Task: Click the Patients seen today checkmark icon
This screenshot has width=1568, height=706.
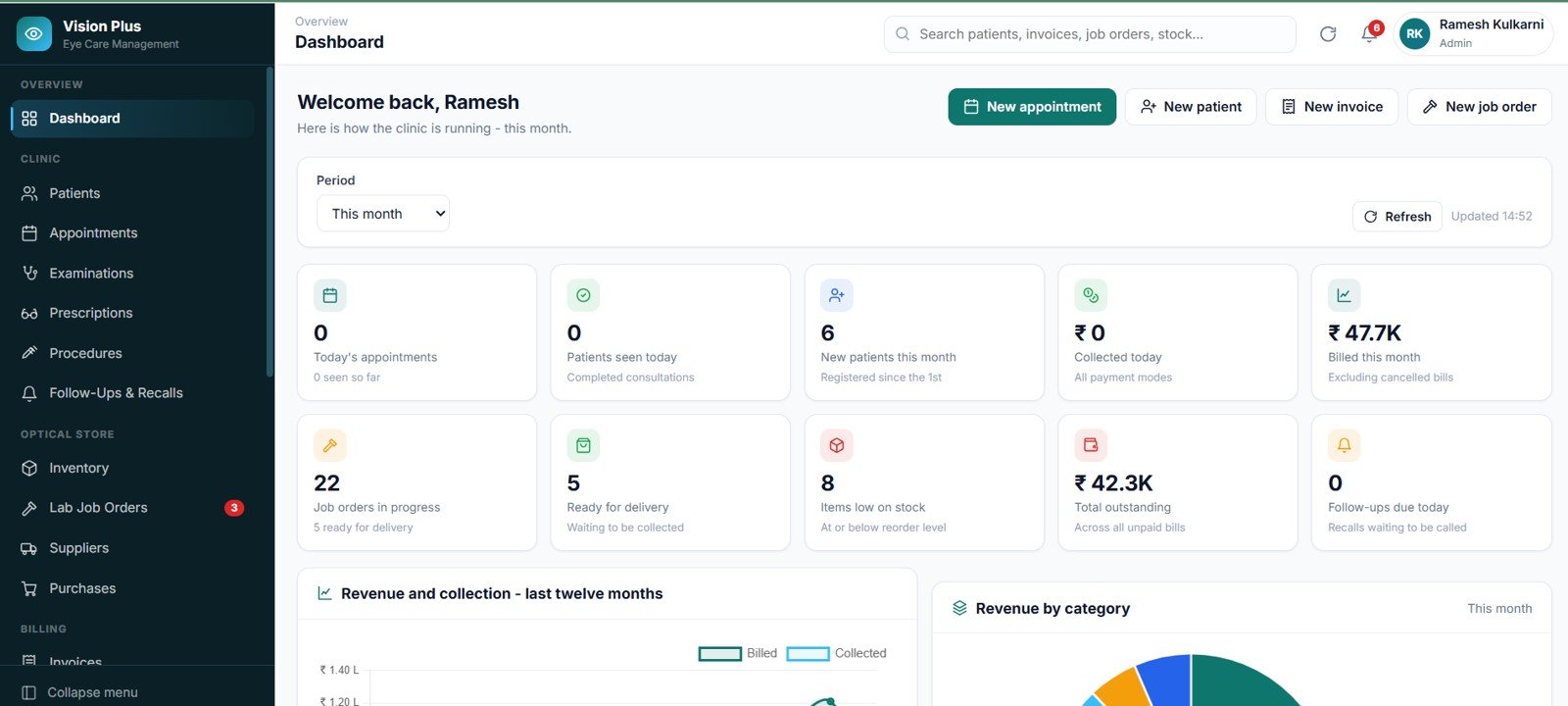Action: point(583,295)
